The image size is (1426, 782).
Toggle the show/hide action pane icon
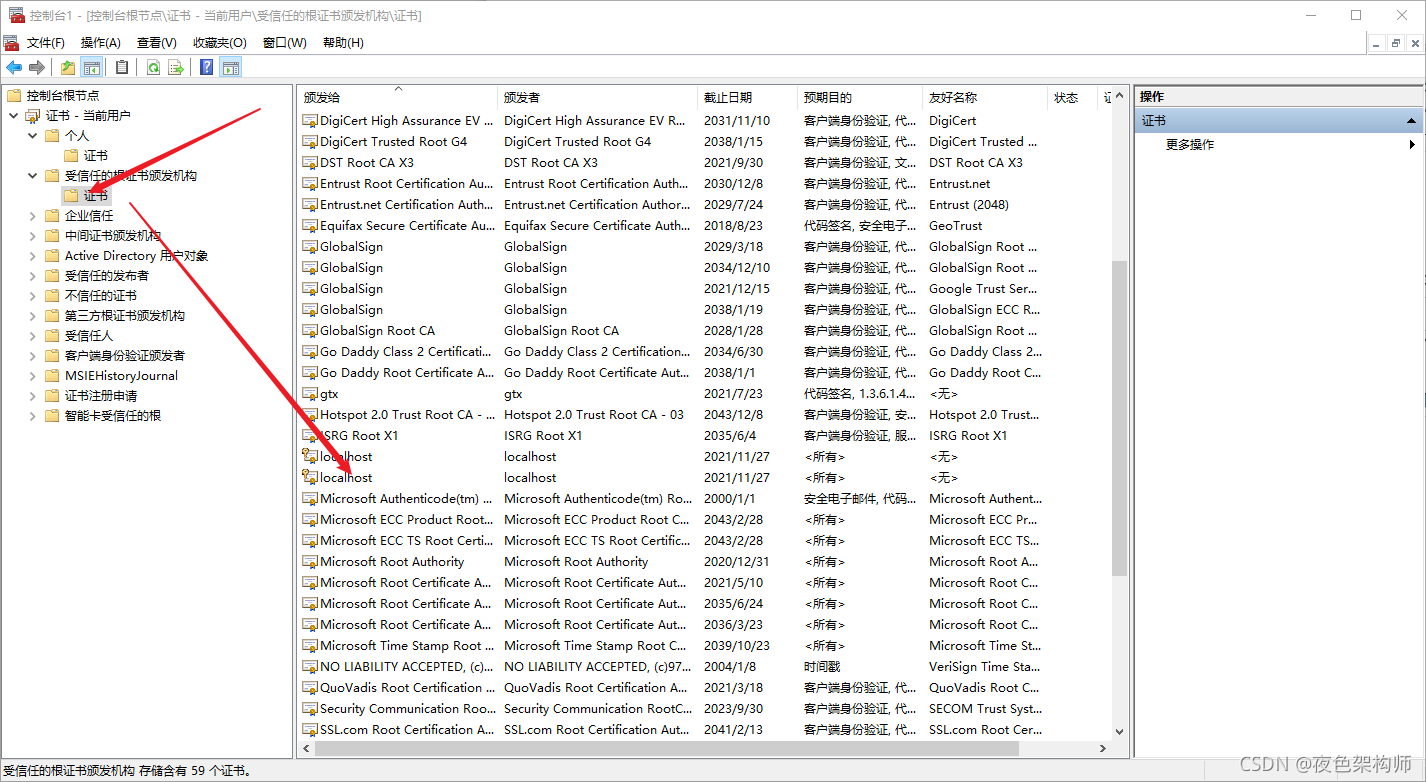pyautogui.click(x=231, y=67)
